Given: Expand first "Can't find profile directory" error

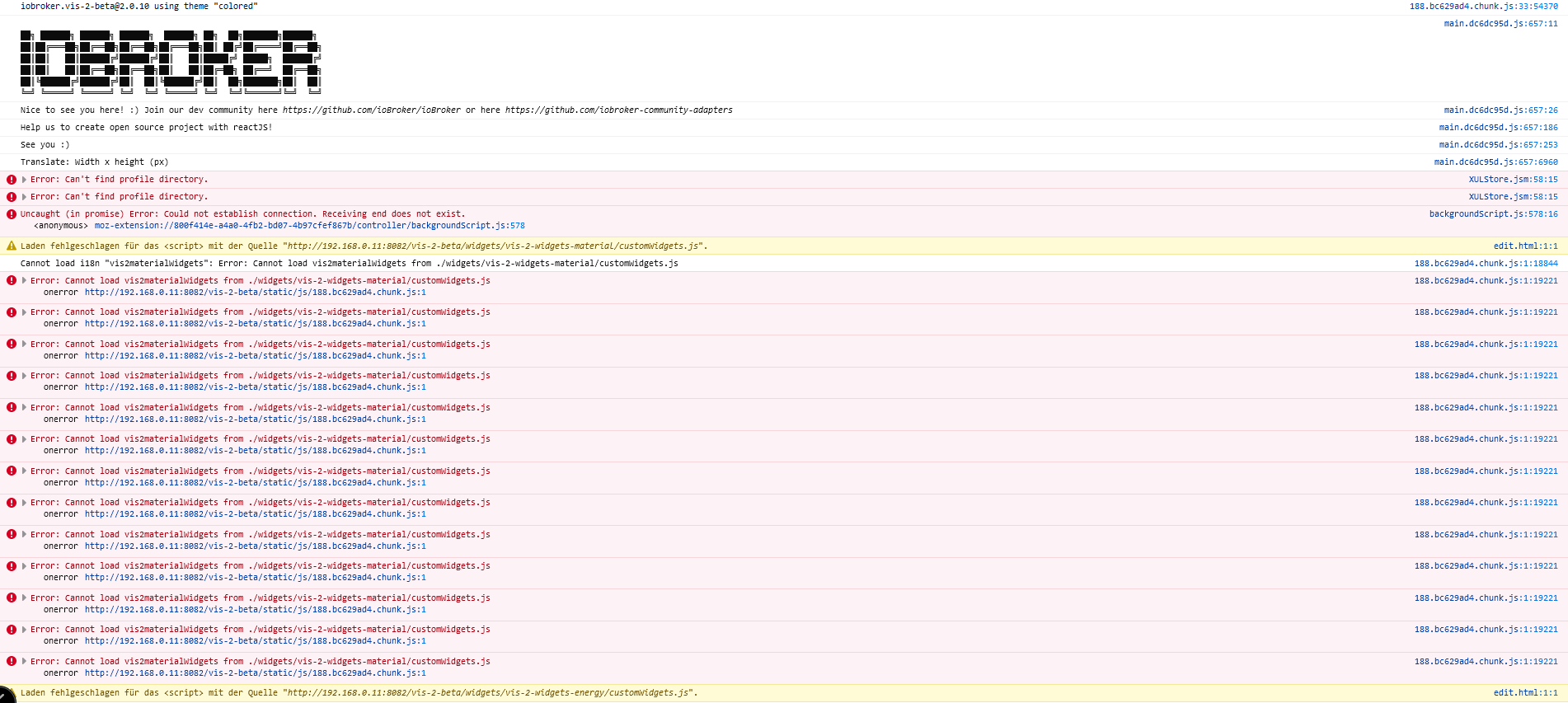Looking at the screenshot, I should coord(24,180).
